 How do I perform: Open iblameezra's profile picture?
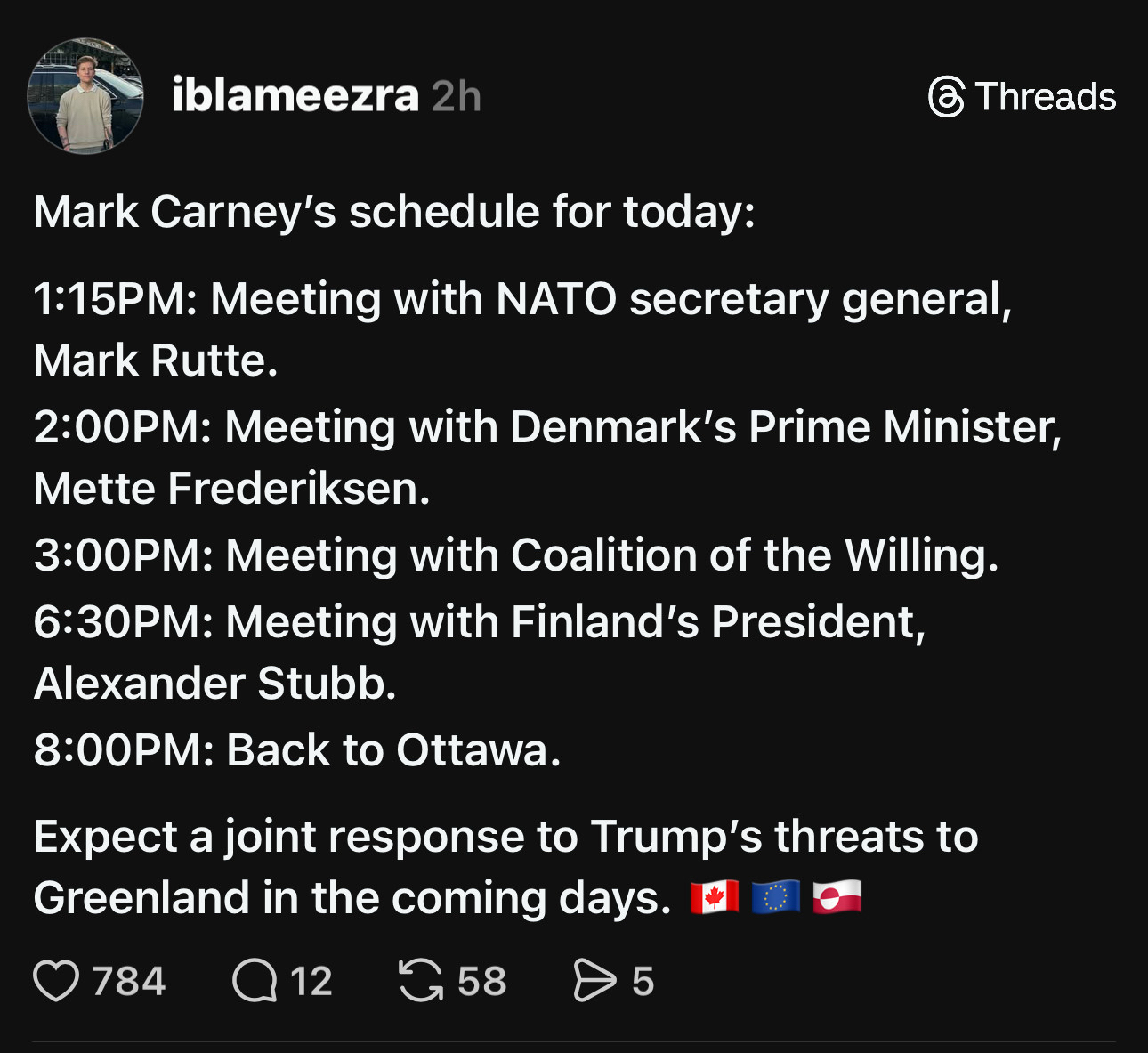pyautogui.click(x=85, y=96)
